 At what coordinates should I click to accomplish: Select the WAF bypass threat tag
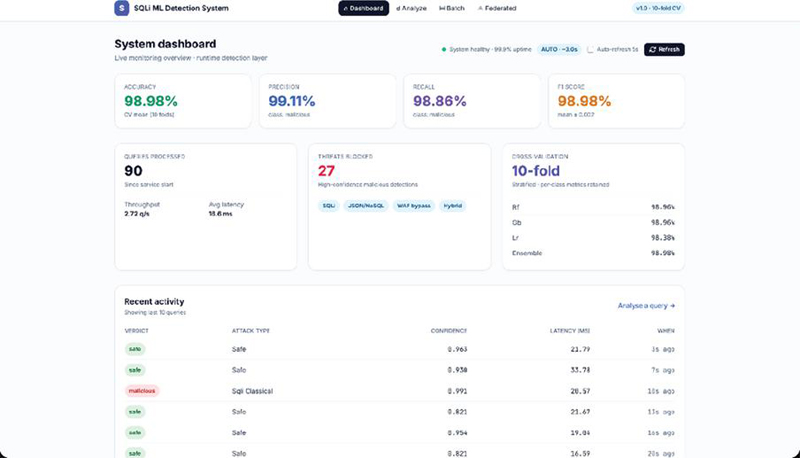coord(414,206)
